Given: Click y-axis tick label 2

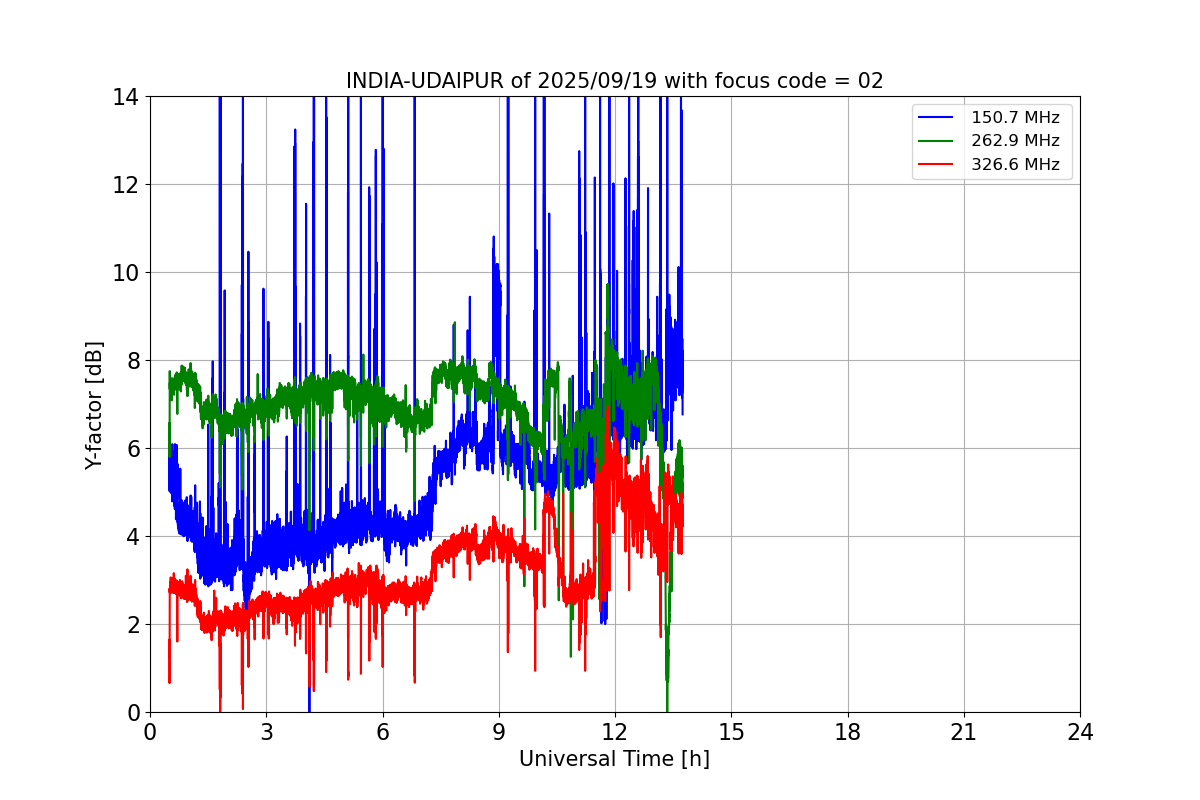Looking at the screenshot, I should pos(133,625).
